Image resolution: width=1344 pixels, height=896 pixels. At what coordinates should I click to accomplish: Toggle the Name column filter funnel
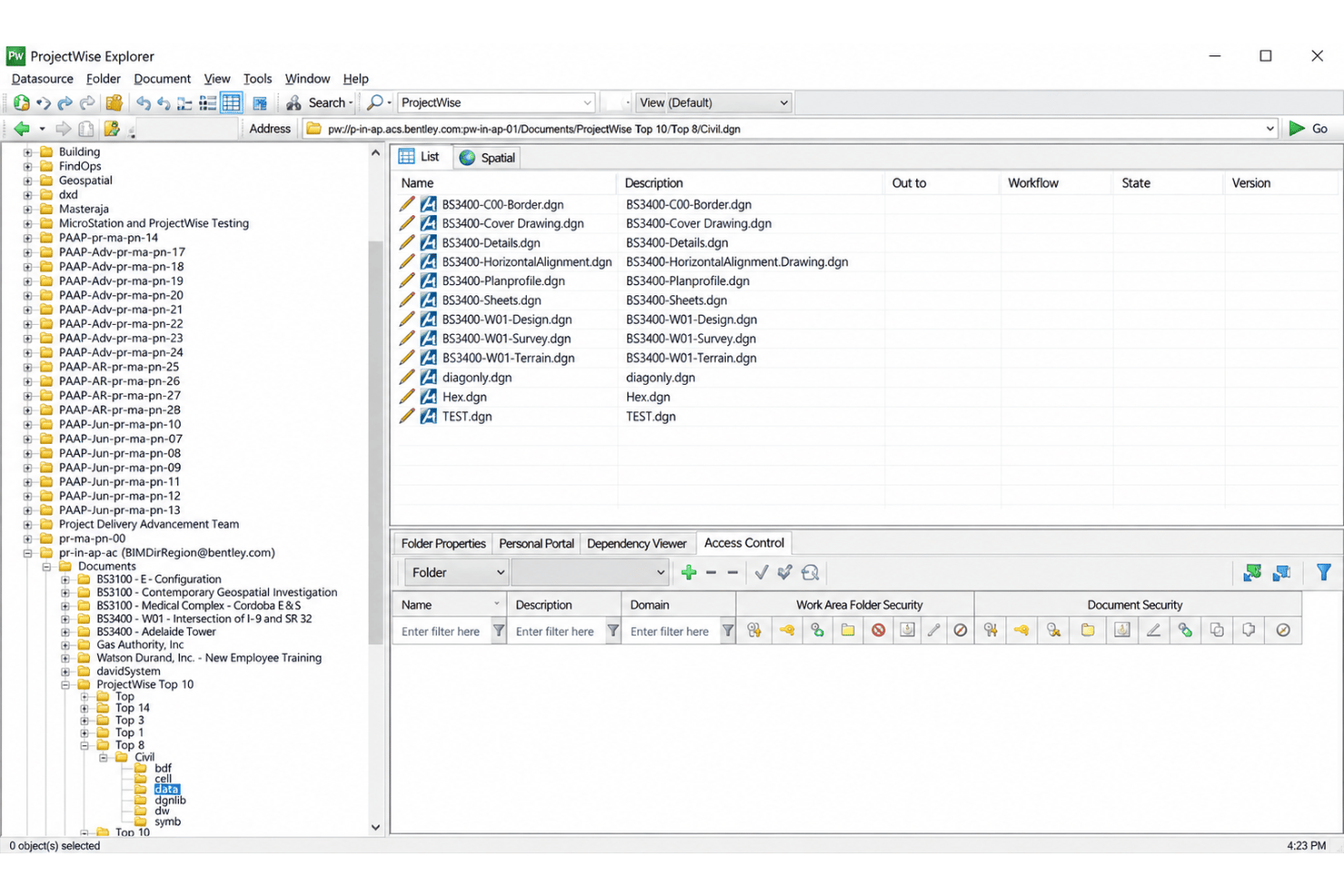click(x=499, y=631)
